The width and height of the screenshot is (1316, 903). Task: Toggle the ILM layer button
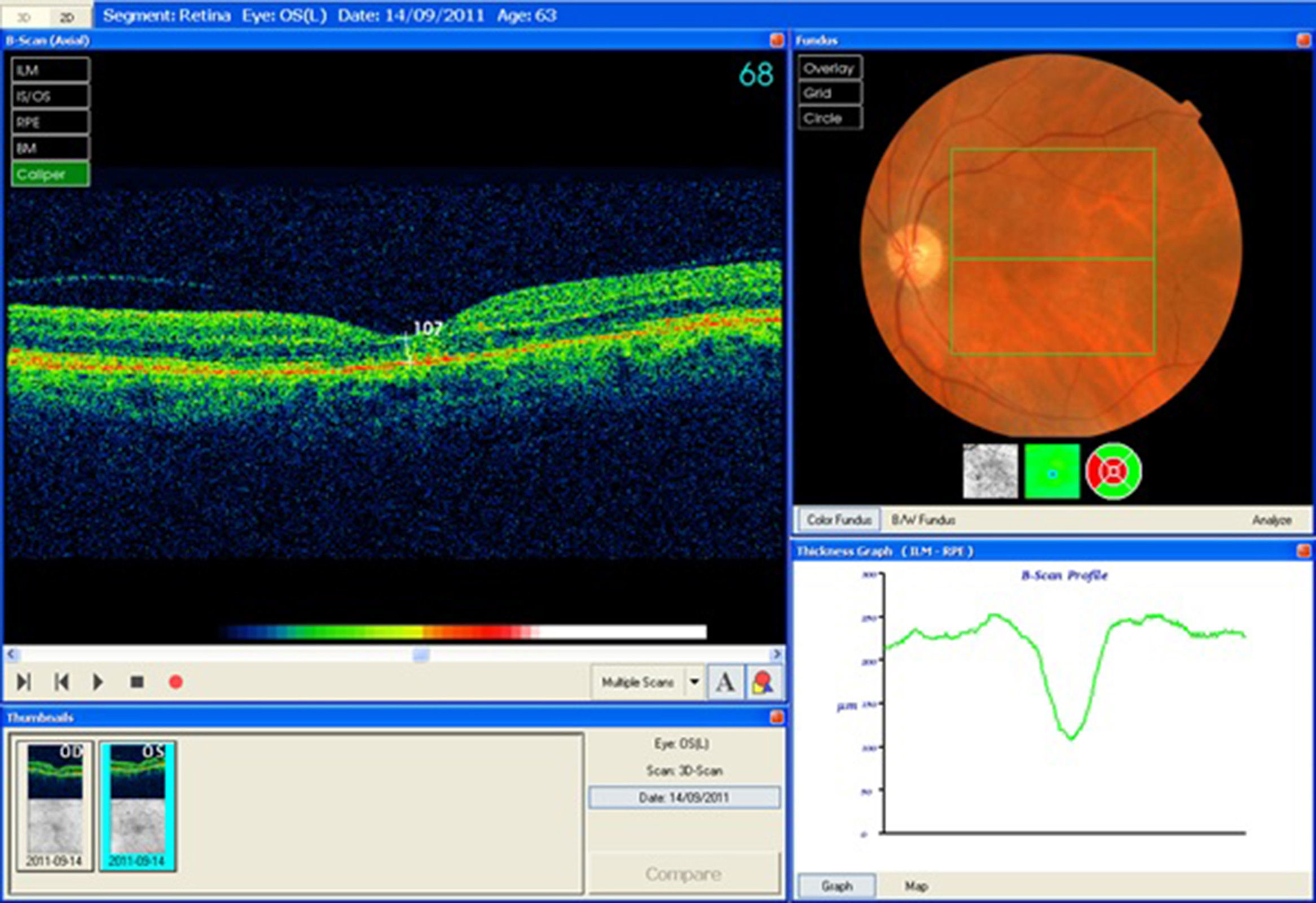point(50,70)
